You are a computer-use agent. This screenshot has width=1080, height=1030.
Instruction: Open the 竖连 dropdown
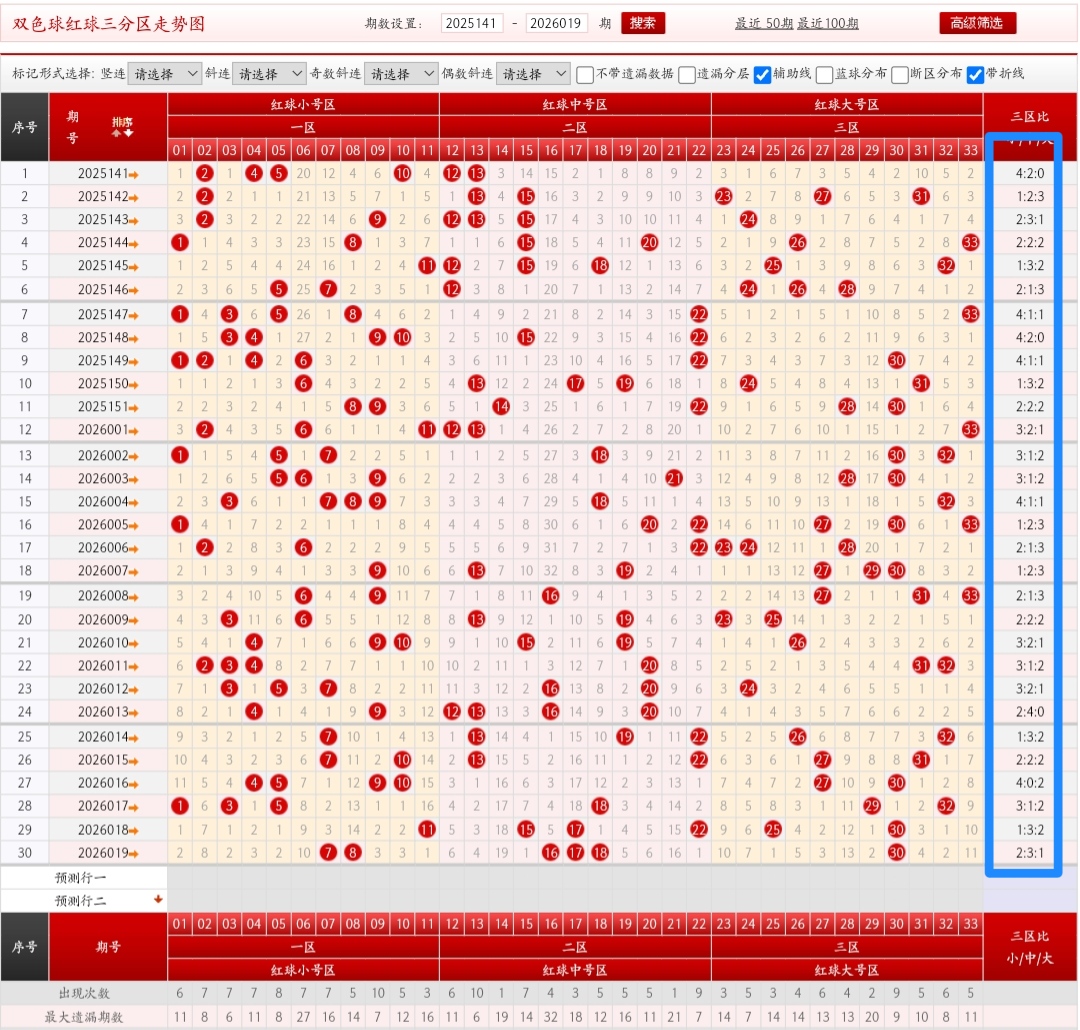164,74
